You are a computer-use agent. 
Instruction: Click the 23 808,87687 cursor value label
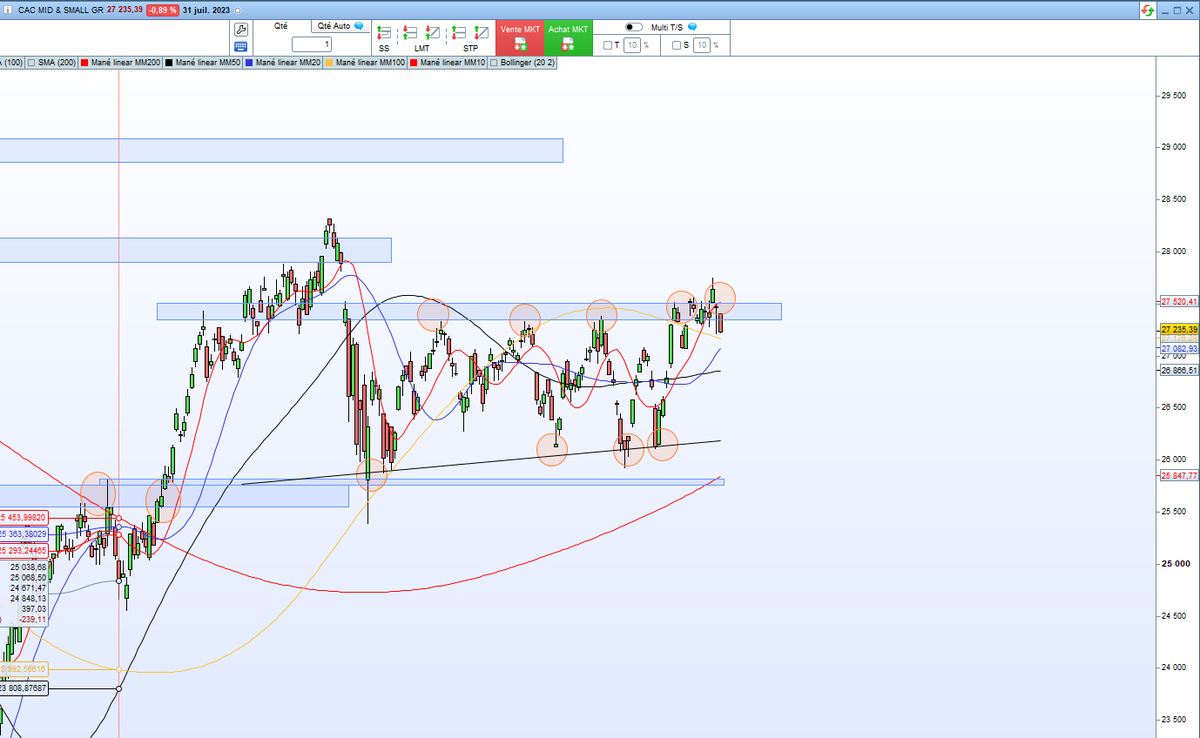pos(24,688)
